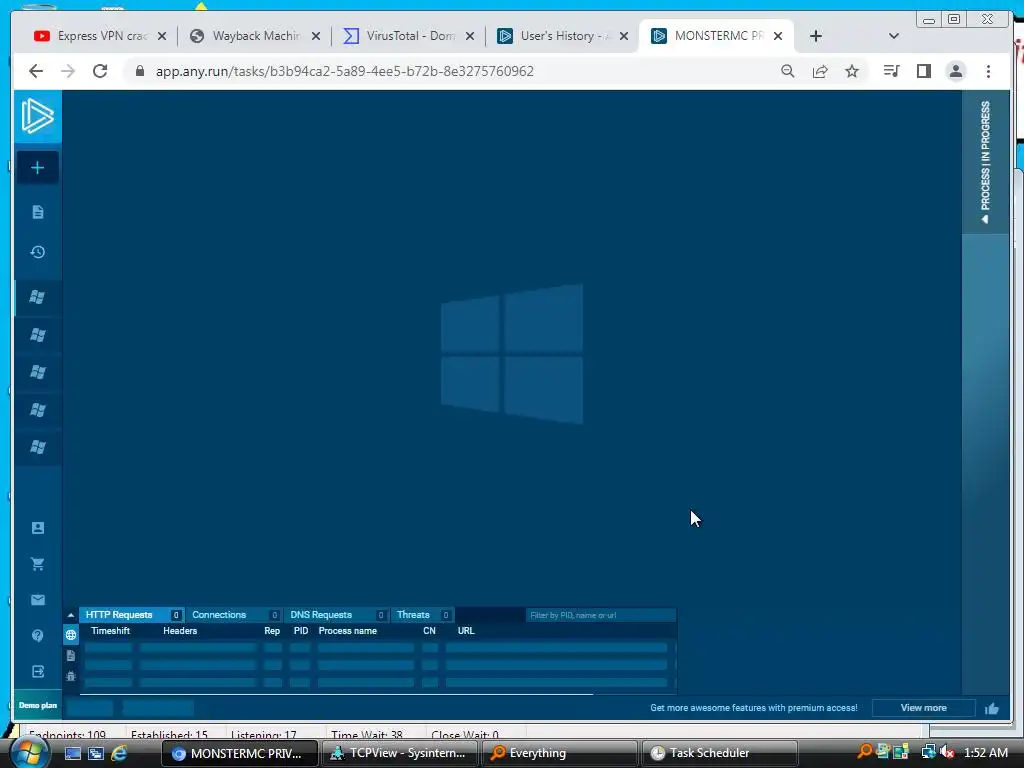Switch to DNS Requests tab

point(336,615)
